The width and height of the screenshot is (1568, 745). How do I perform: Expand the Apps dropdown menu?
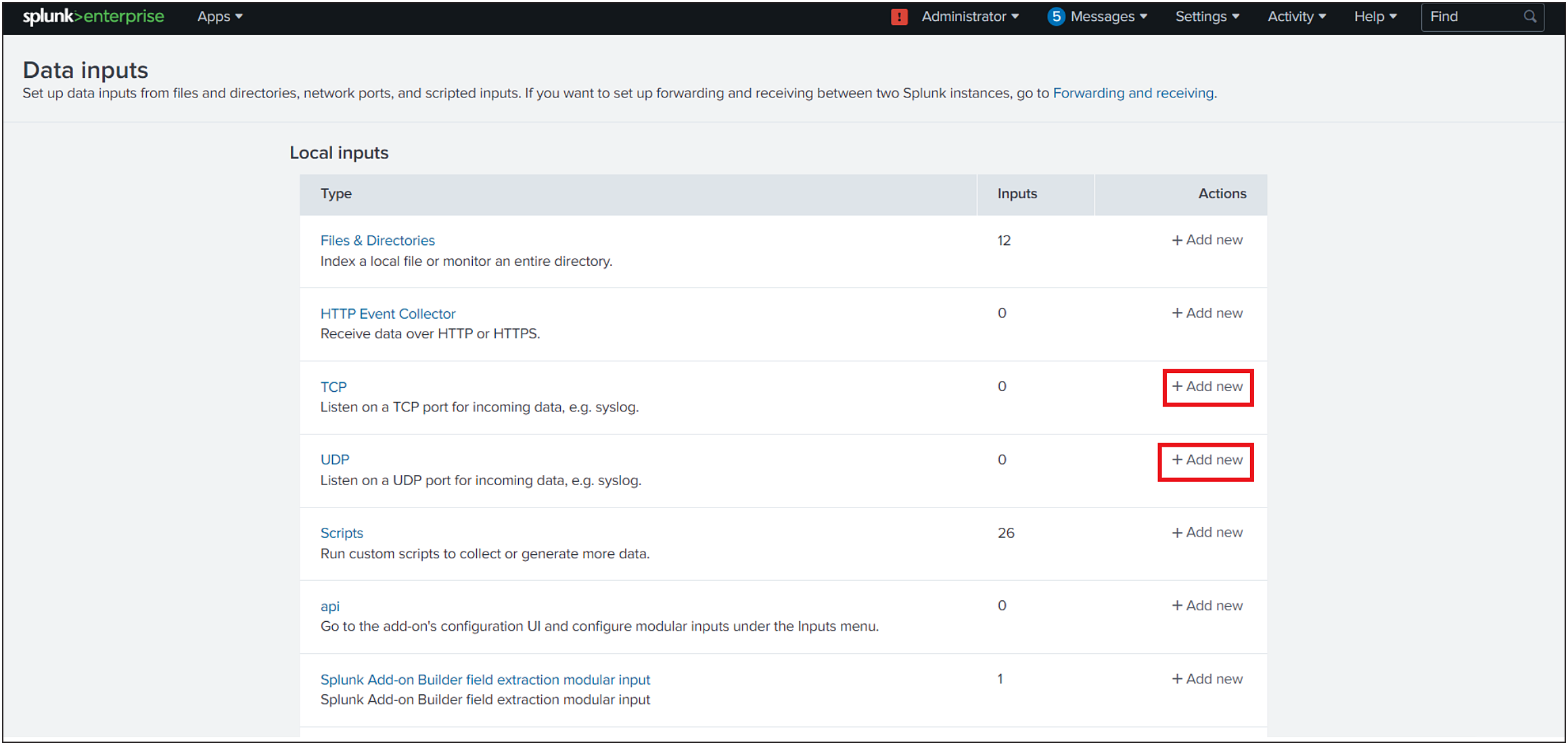[219, 17]
